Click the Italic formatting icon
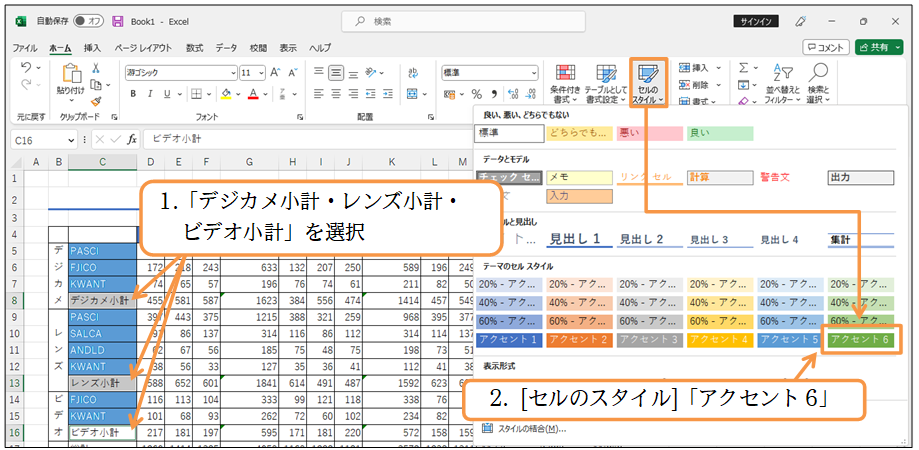919x450 pixels. pos(149,94)
